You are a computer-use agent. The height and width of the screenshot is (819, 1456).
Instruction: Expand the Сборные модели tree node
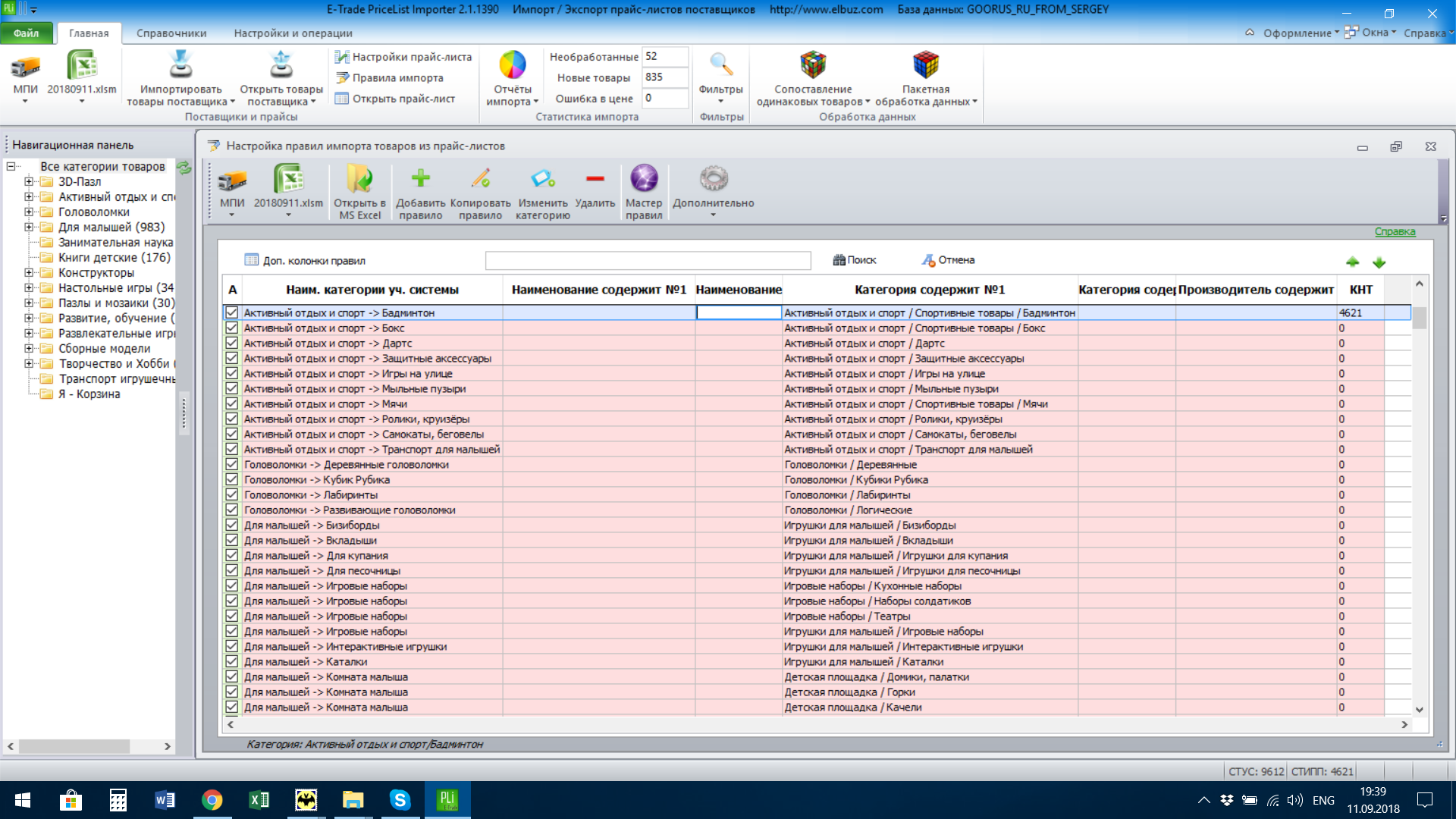(29, 348)
